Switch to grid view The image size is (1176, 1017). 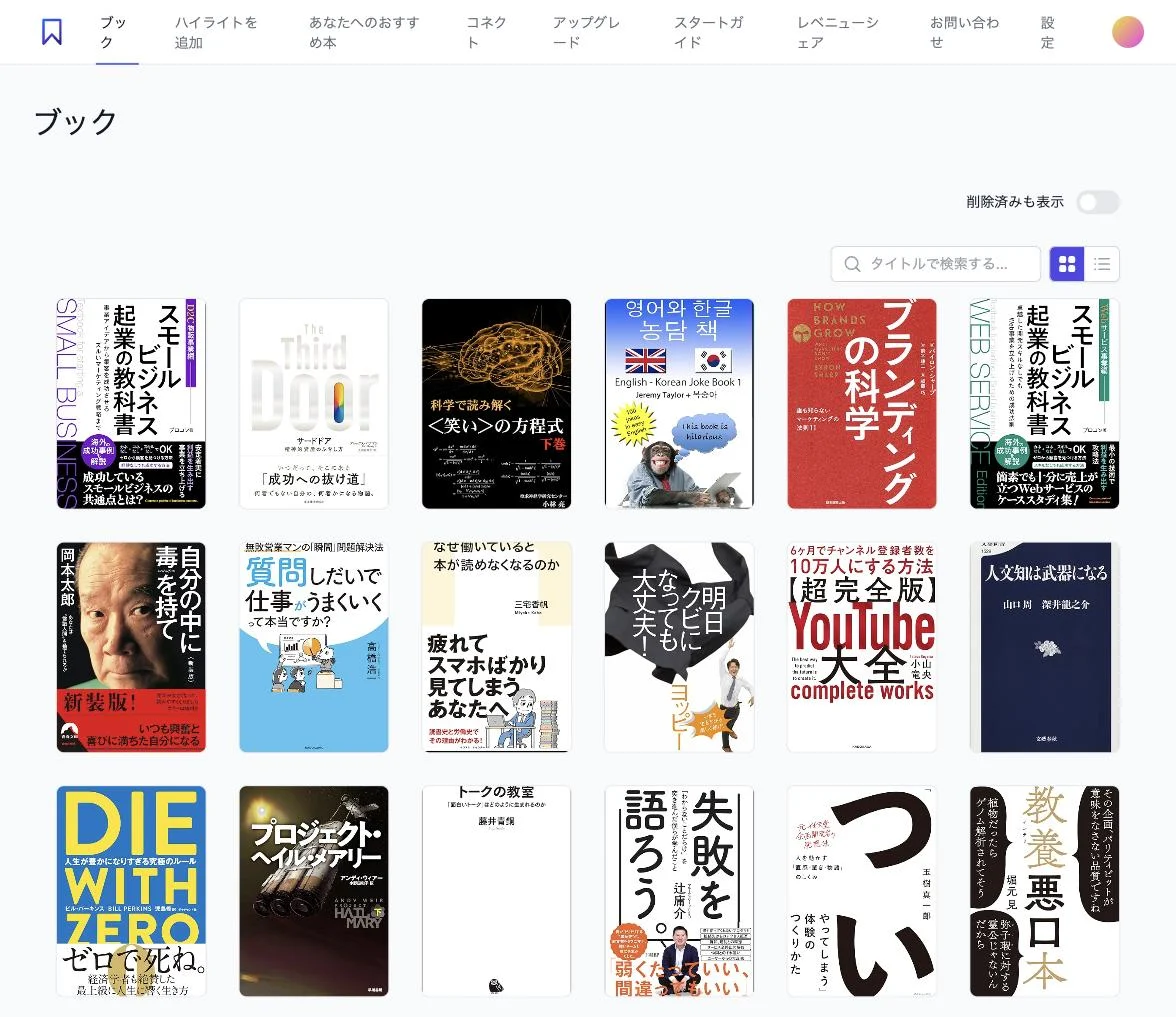[x=1066, y=264]
